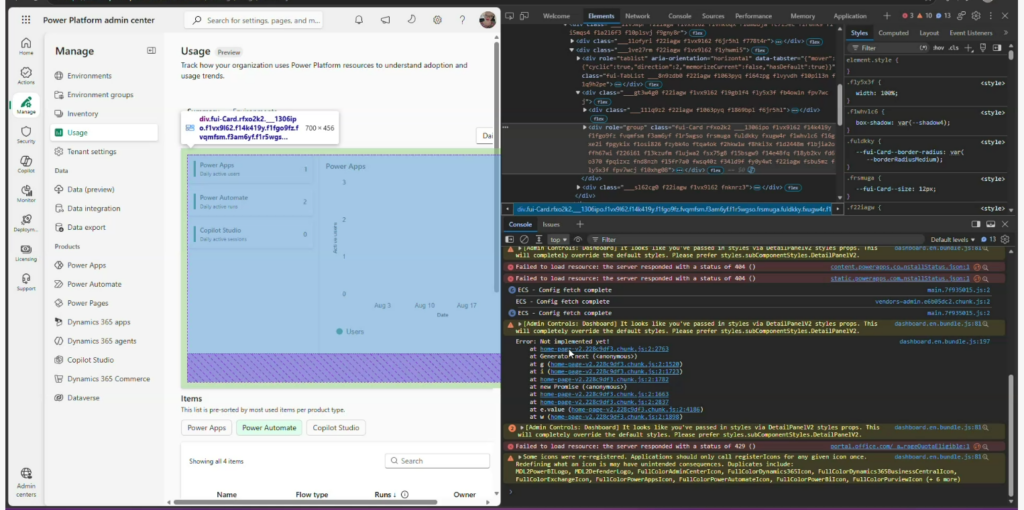This screenshot has width=1024, height=510.
Task: Click the items Search box
Action: [x=437, y=460]
